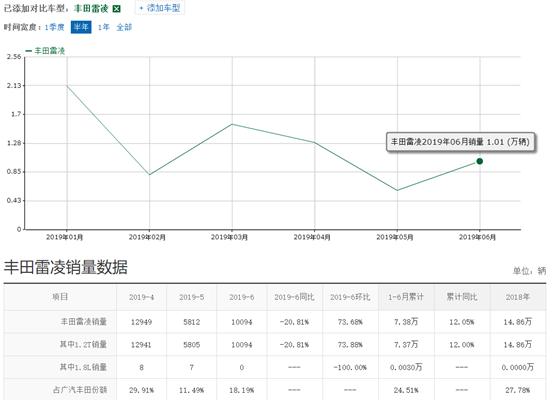This screenshot has width=554, height=400.
Task: Click the 2019年03月 axis label
Action: [x=229, y=237]
